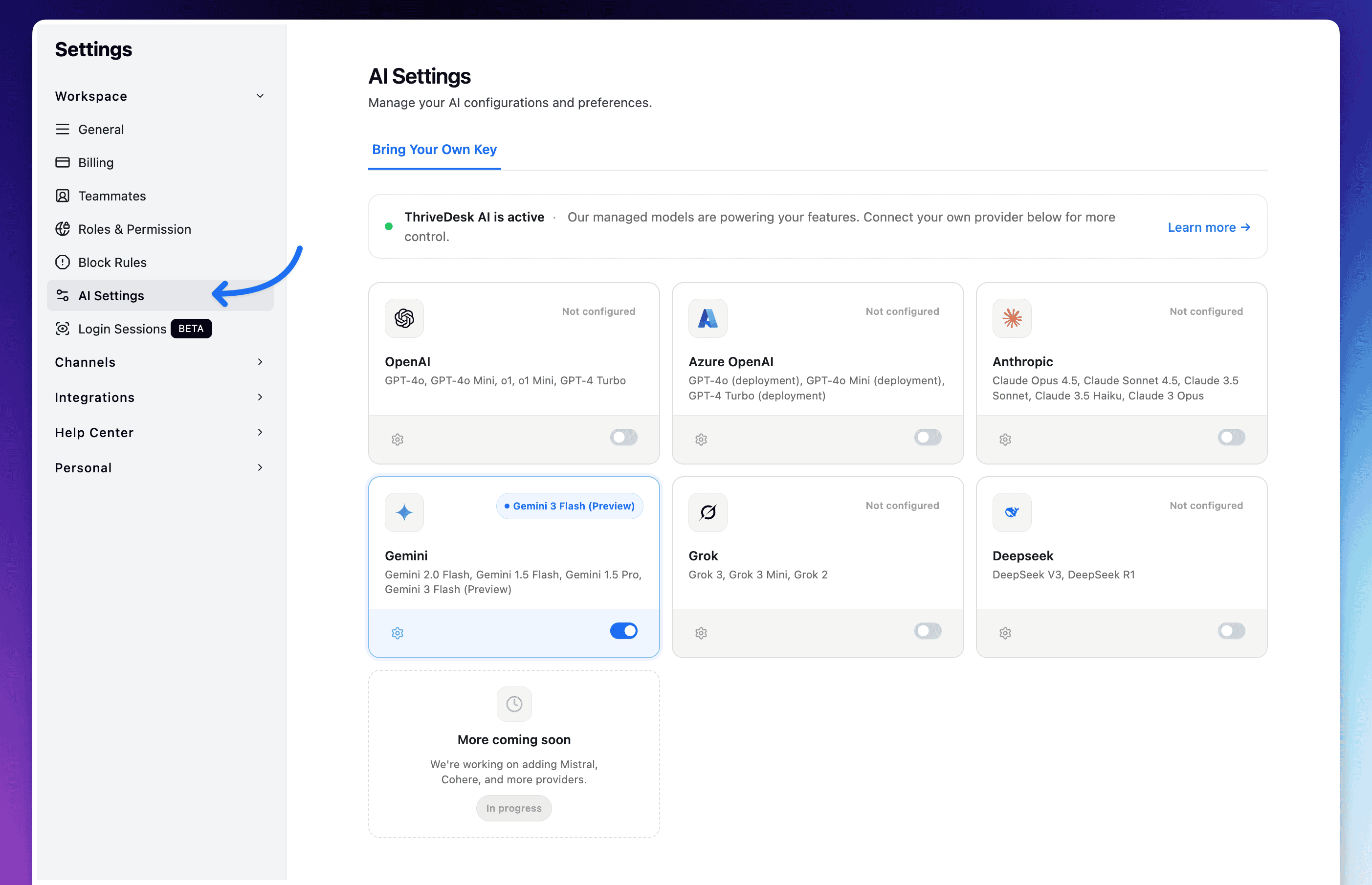Click the Azure OpenAI provider name

coord(731,361)
